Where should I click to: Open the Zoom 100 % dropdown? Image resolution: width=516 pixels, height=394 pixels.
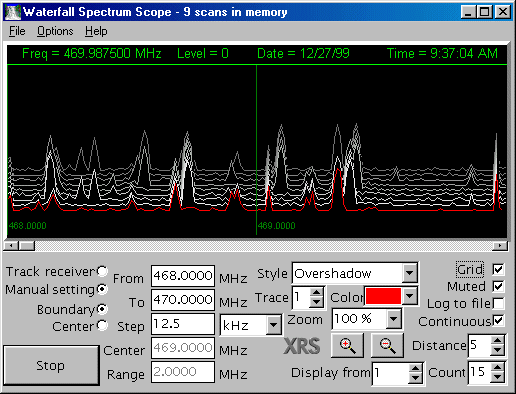[x=394, y=319]
